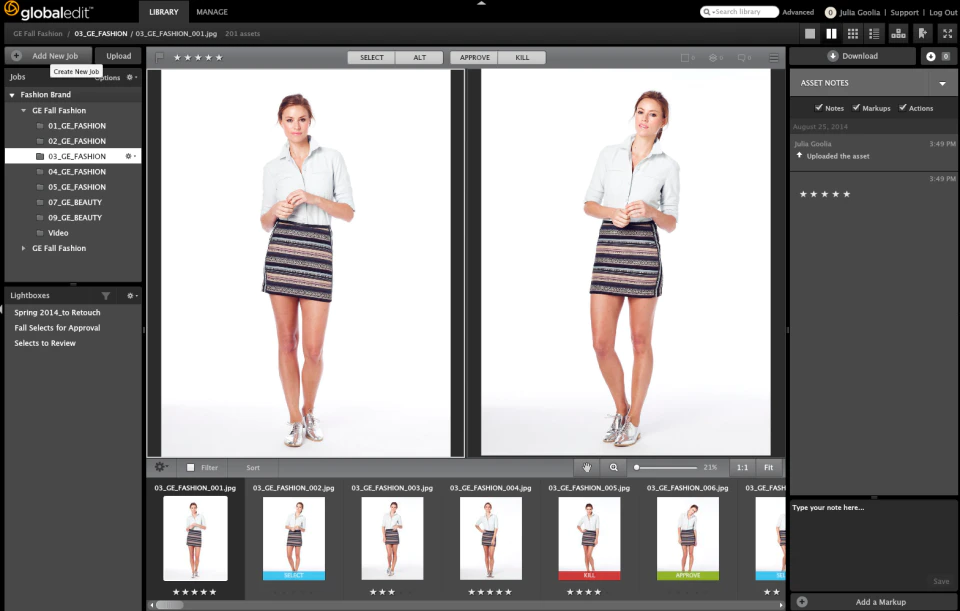Click the Upload button
Image resolution: width=960 pixels, height=611 pixels.
click(x=119, y=56)
